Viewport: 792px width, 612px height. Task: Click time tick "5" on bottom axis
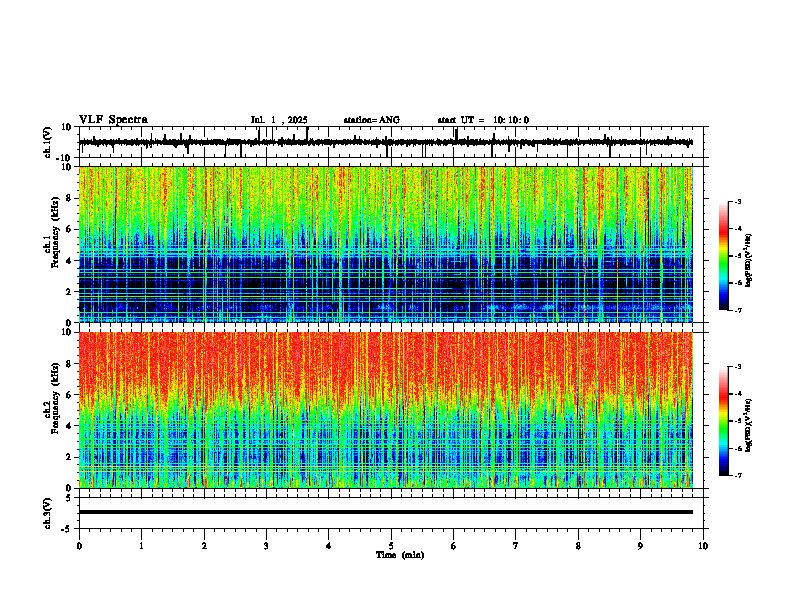click(391, 546)
